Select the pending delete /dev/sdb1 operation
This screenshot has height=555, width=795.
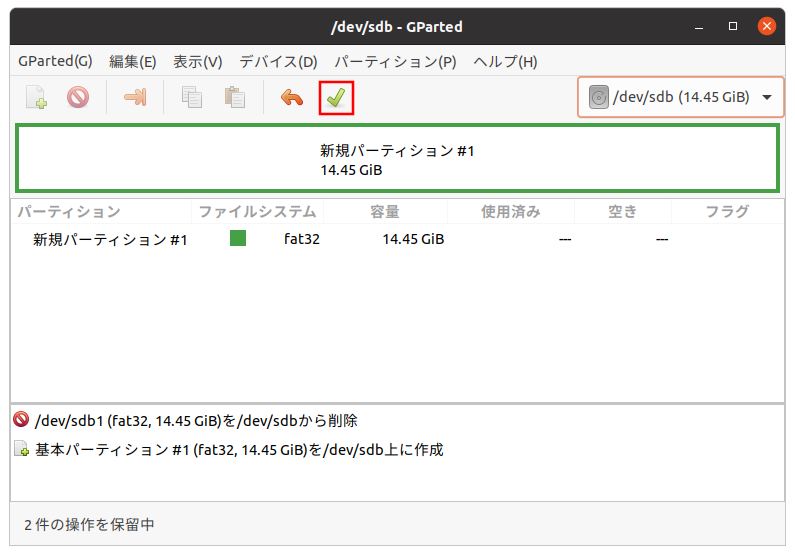coord(195,421)
